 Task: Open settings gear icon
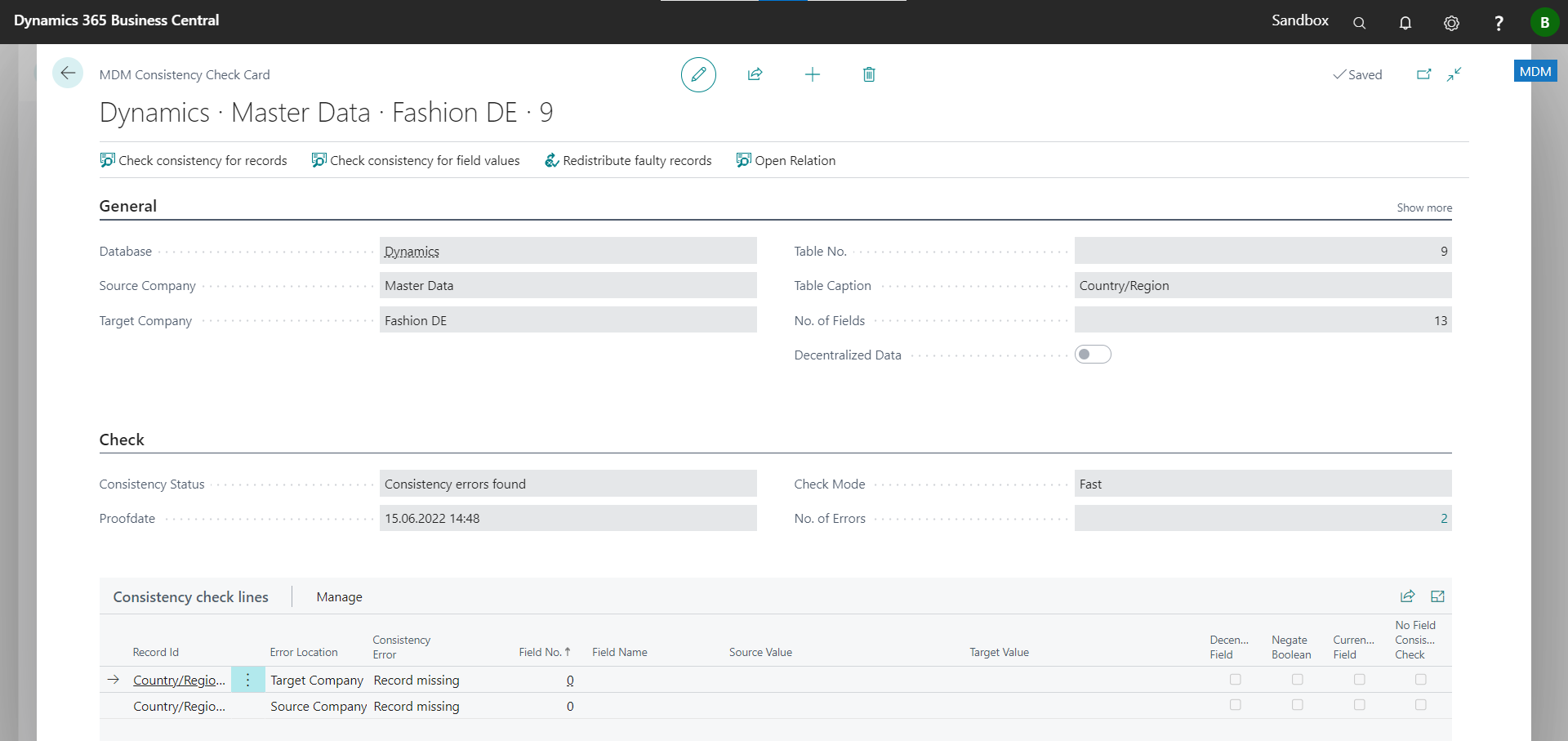click(1451, 23)
